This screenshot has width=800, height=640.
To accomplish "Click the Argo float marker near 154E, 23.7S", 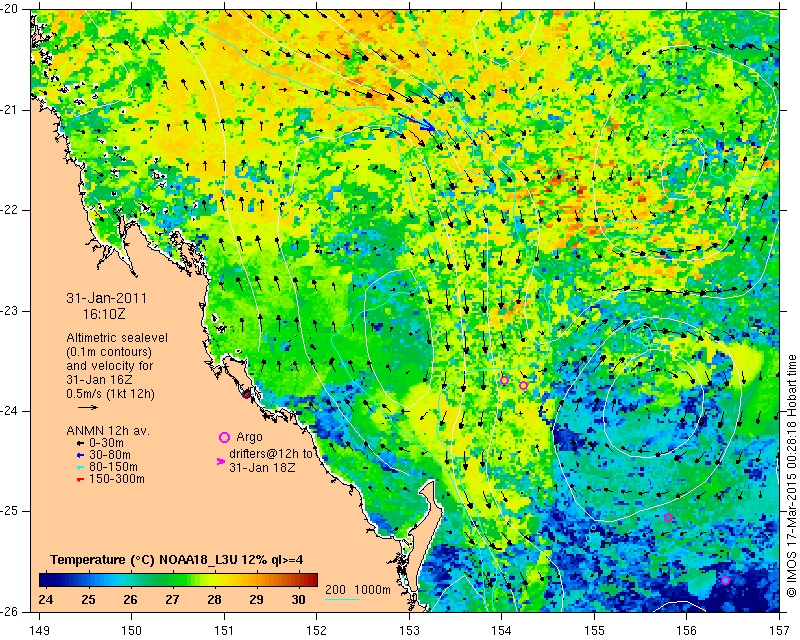I will 504,380.
